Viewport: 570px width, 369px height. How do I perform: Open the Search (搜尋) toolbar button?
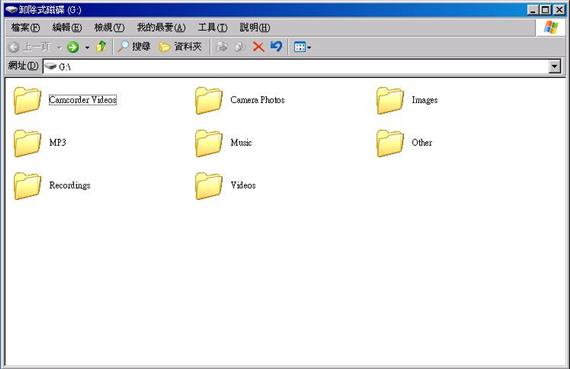[134, 47]
